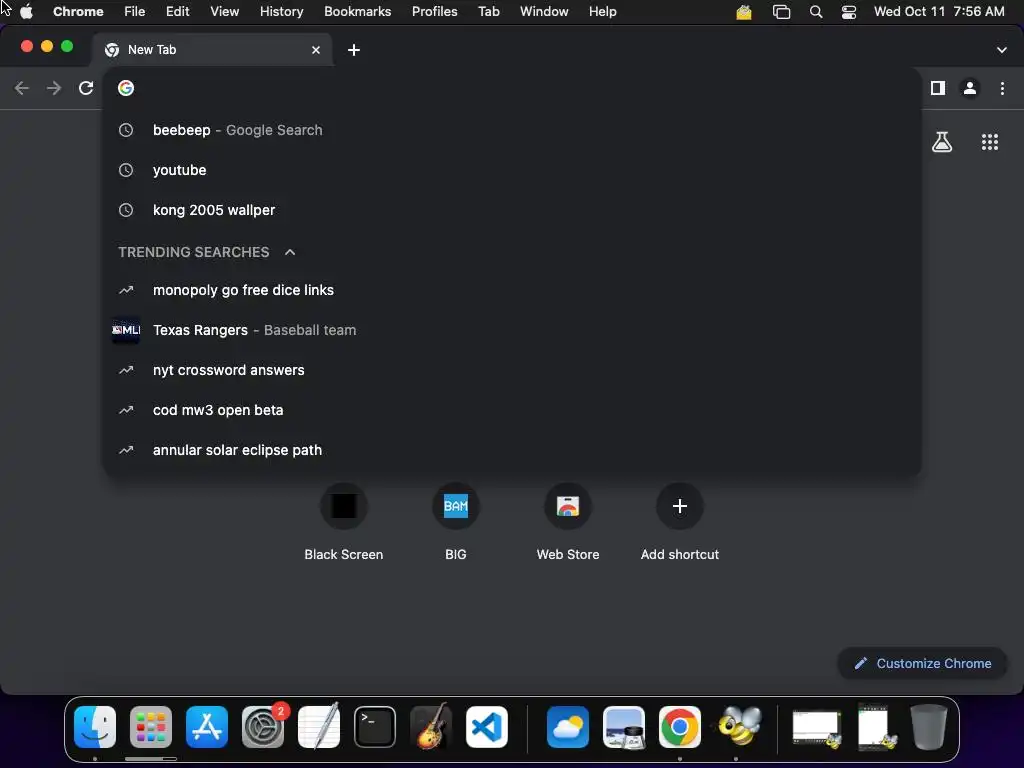
Task: Click the screen mirroring menu bar icon
Action: [x=781, y=12]
